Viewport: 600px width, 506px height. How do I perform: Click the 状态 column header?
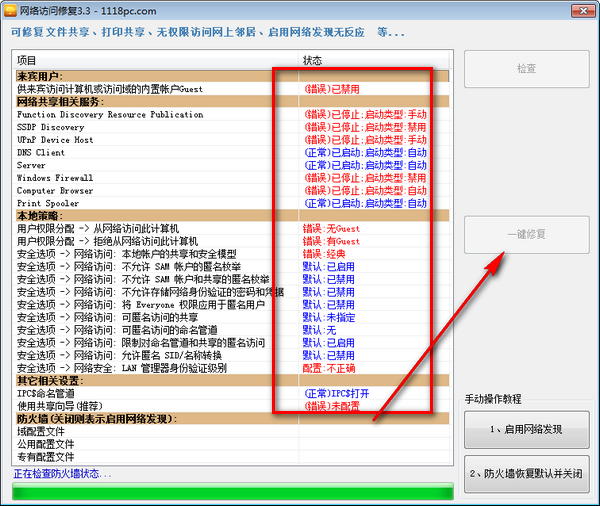(x=373, y=60)
